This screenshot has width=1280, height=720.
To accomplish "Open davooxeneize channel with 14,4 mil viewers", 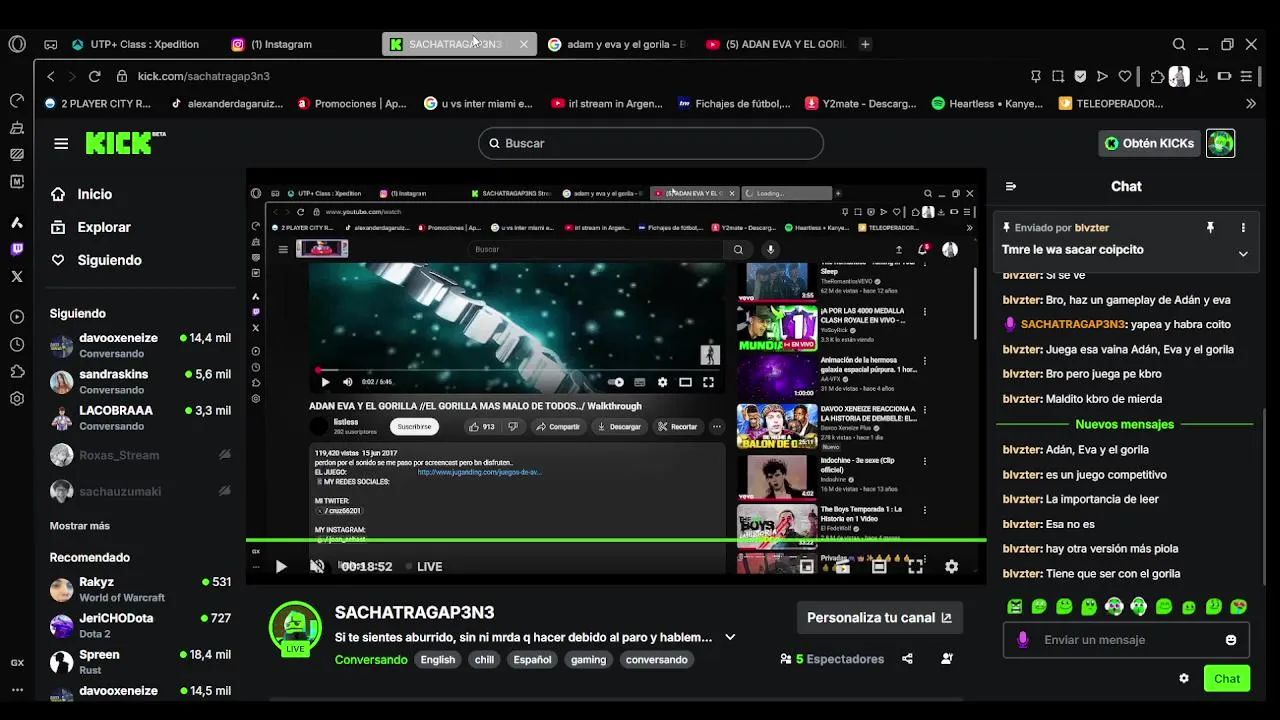I will (140, 346).
